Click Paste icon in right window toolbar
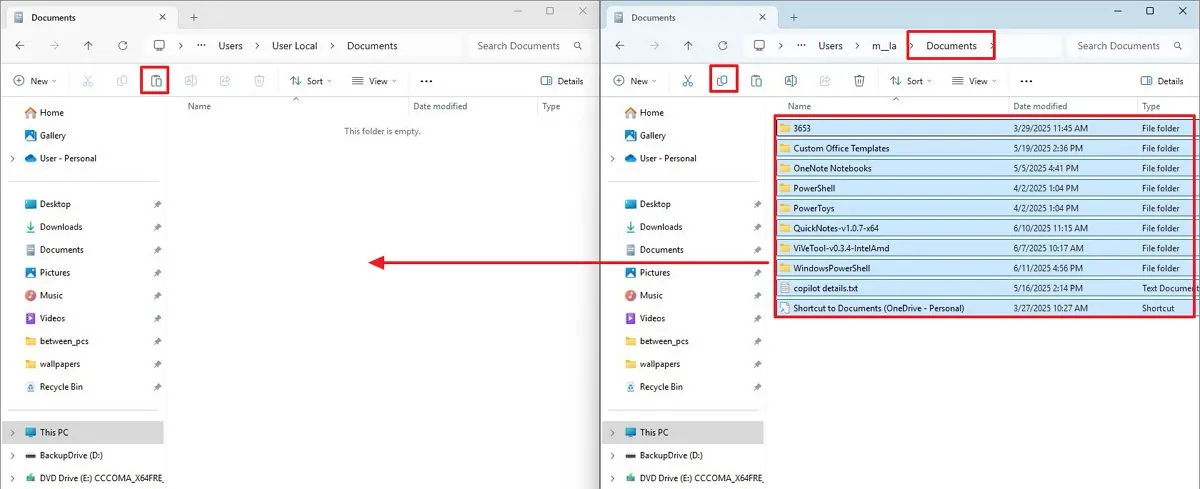Screen dimensions: 1200x489 point(757,81)
